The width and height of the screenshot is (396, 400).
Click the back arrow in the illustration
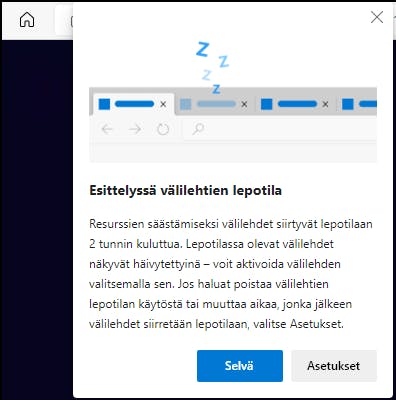coord(107,128)
